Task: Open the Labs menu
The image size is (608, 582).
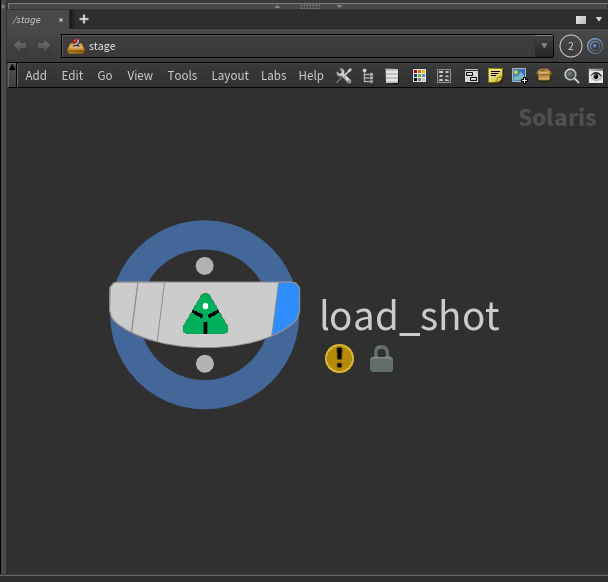Action: tap(273, 76)
